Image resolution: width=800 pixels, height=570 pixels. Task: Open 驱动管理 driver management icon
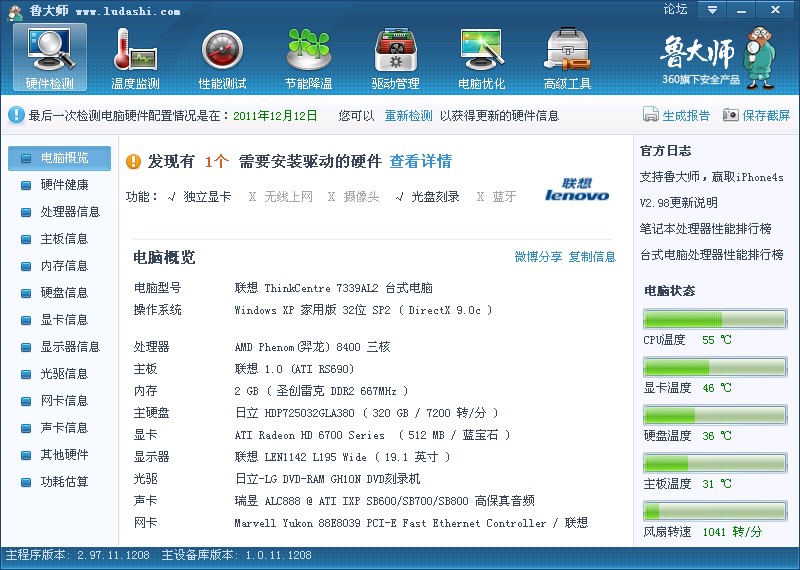[x=395, y=57]
